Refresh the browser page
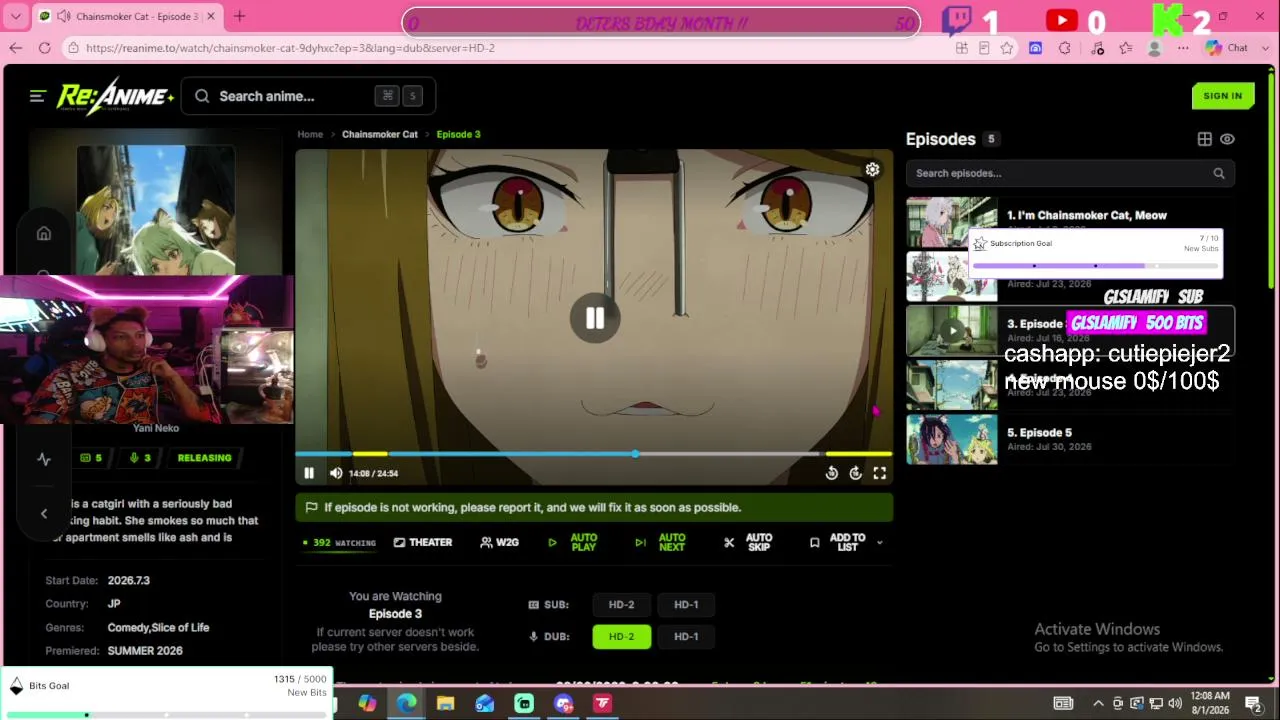The image size is (1280, 720). tap(44, 48)
